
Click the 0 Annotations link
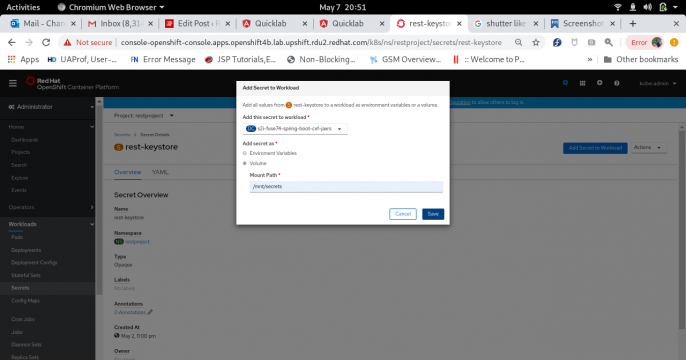pyautogui.click(x=130, y=312)
